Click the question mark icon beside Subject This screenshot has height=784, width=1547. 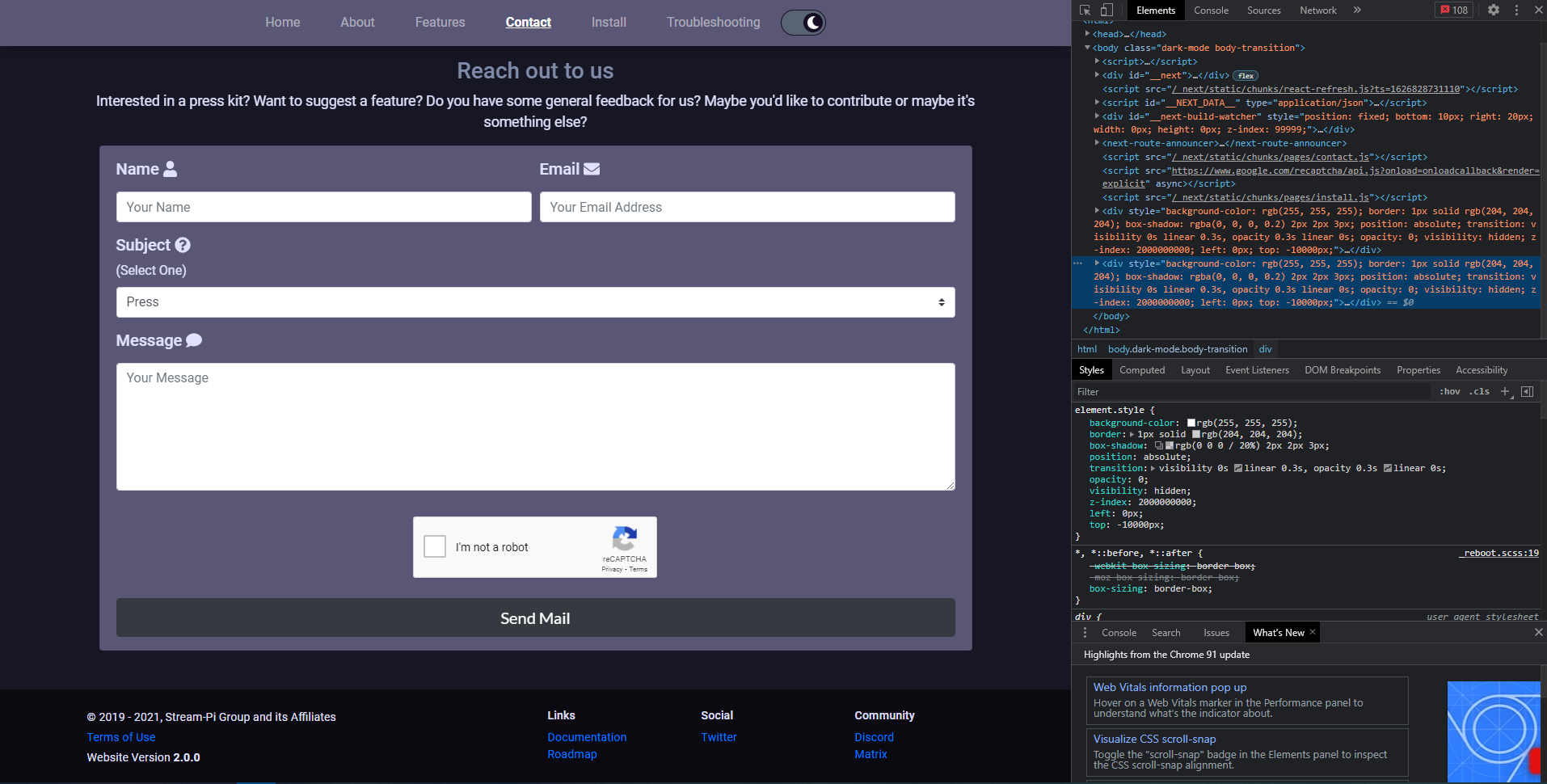(x=183, y=245)
